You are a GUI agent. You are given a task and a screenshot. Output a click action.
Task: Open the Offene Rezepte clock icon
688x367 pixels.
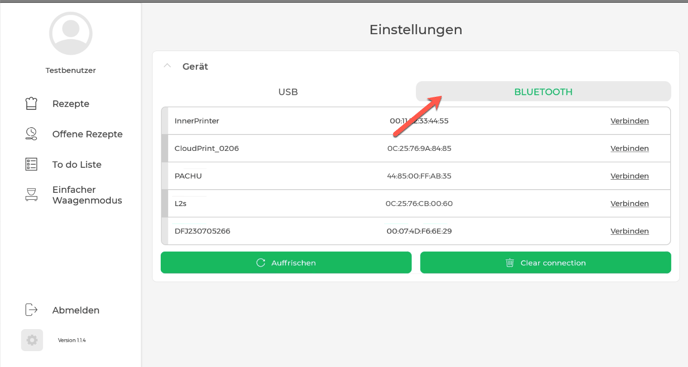(x=31, y=133)
